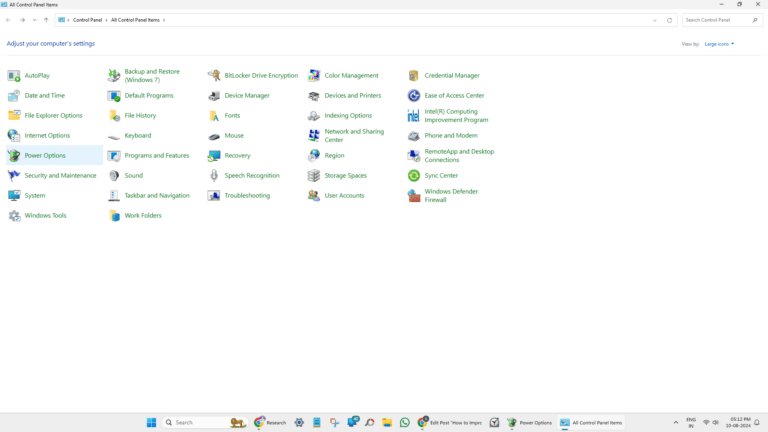Open the Devices and Printers icon
Image resolution: width=768 pixels, height=432 pixels.
313,96
